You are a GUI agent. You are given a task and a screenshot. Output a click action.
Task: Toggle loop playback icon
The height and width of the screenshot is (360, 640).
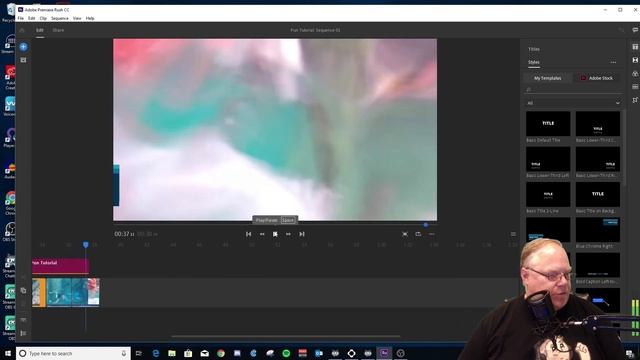click(418, 234)
